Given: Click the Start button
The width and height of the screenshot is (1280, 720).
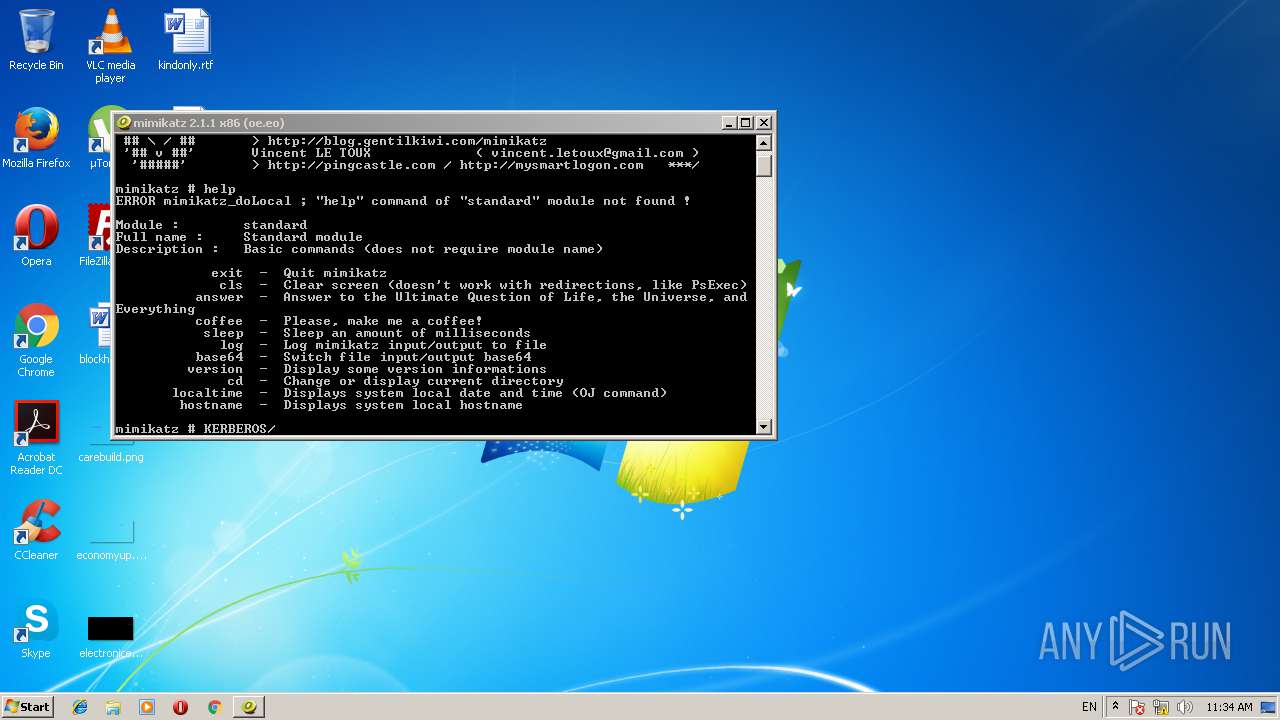Looking at the screenshot, I should click(x=27, y=706).
